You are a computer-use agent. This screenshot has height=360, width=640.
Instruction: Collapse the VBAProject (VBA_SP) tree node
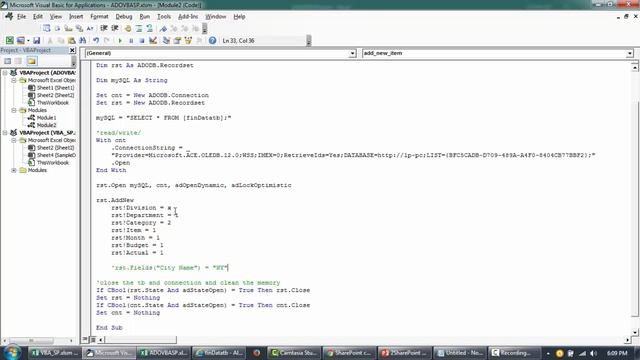[x=5, y=133]
